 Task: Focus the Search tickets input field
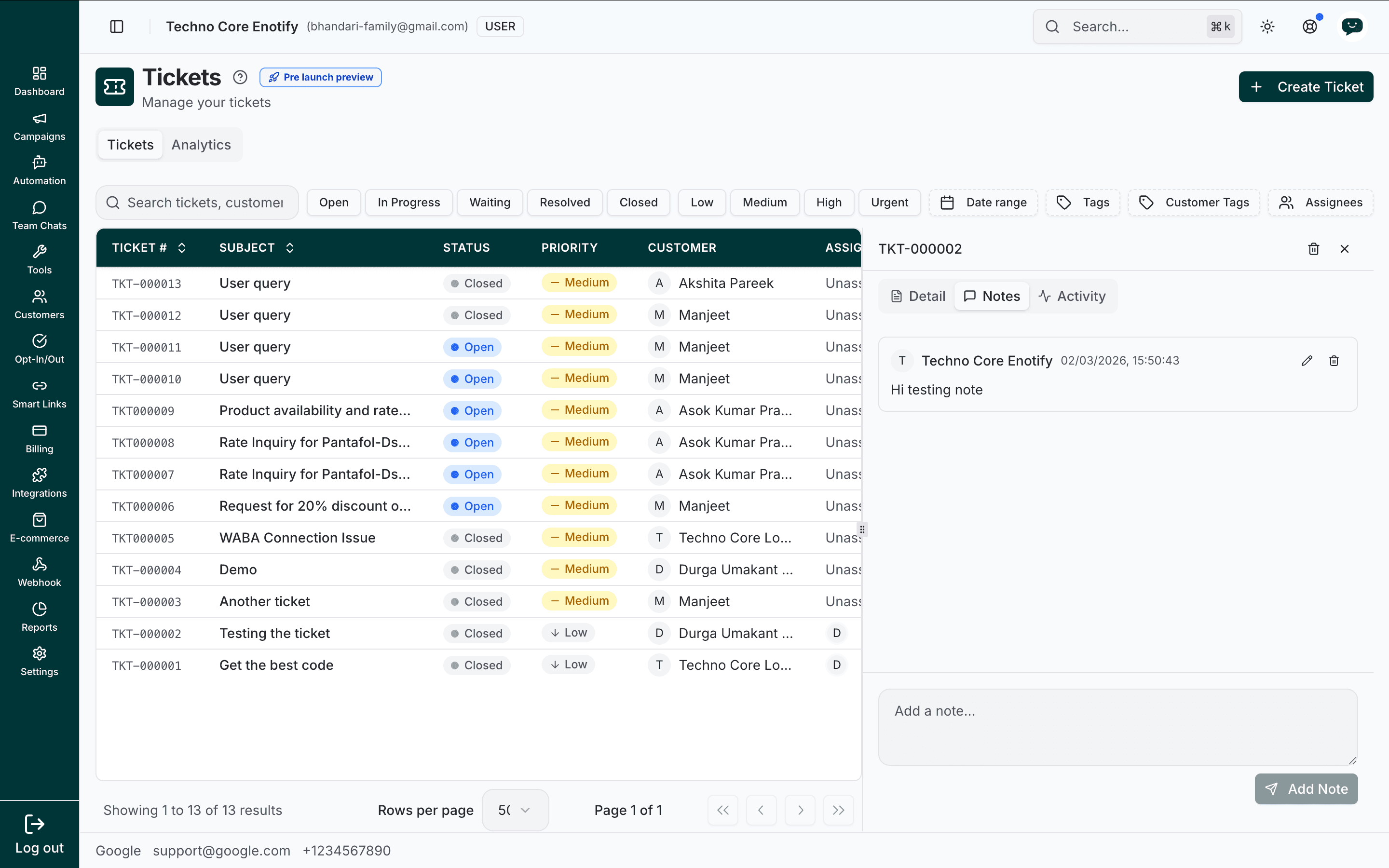(x=197, y=203)
